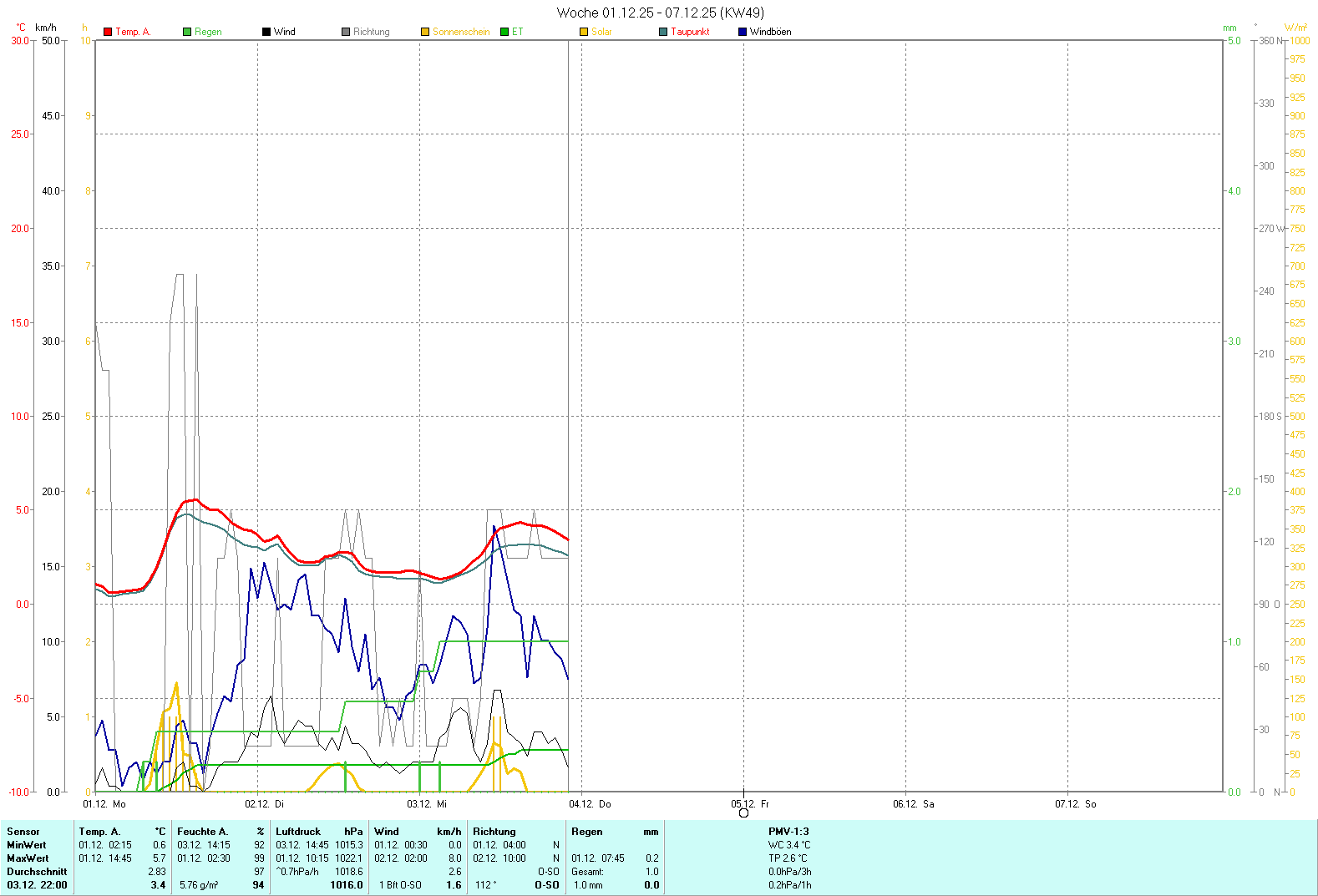This screenshot has width=1318, height=896.
Task: Click the PMV-1:3 header in the table
Action: [x=788, y=832]
